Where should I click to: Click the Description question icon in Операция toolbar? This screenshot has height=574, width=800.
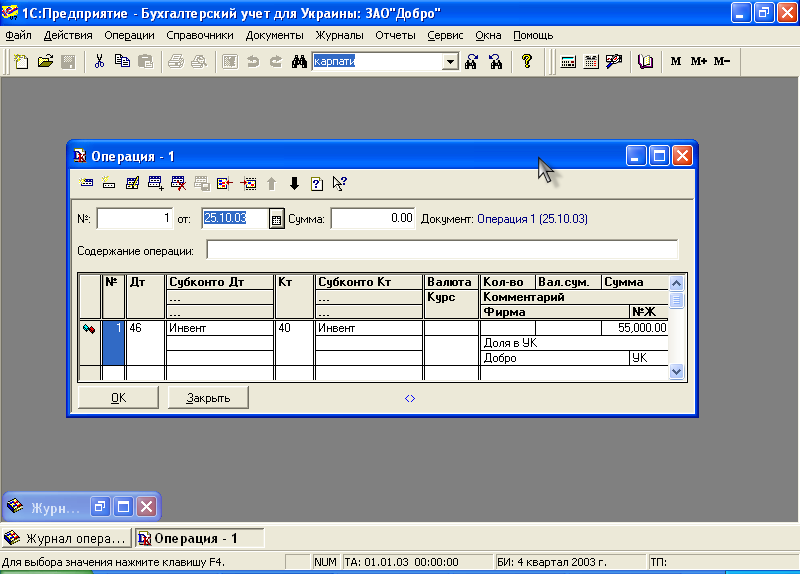coord(317,183)
